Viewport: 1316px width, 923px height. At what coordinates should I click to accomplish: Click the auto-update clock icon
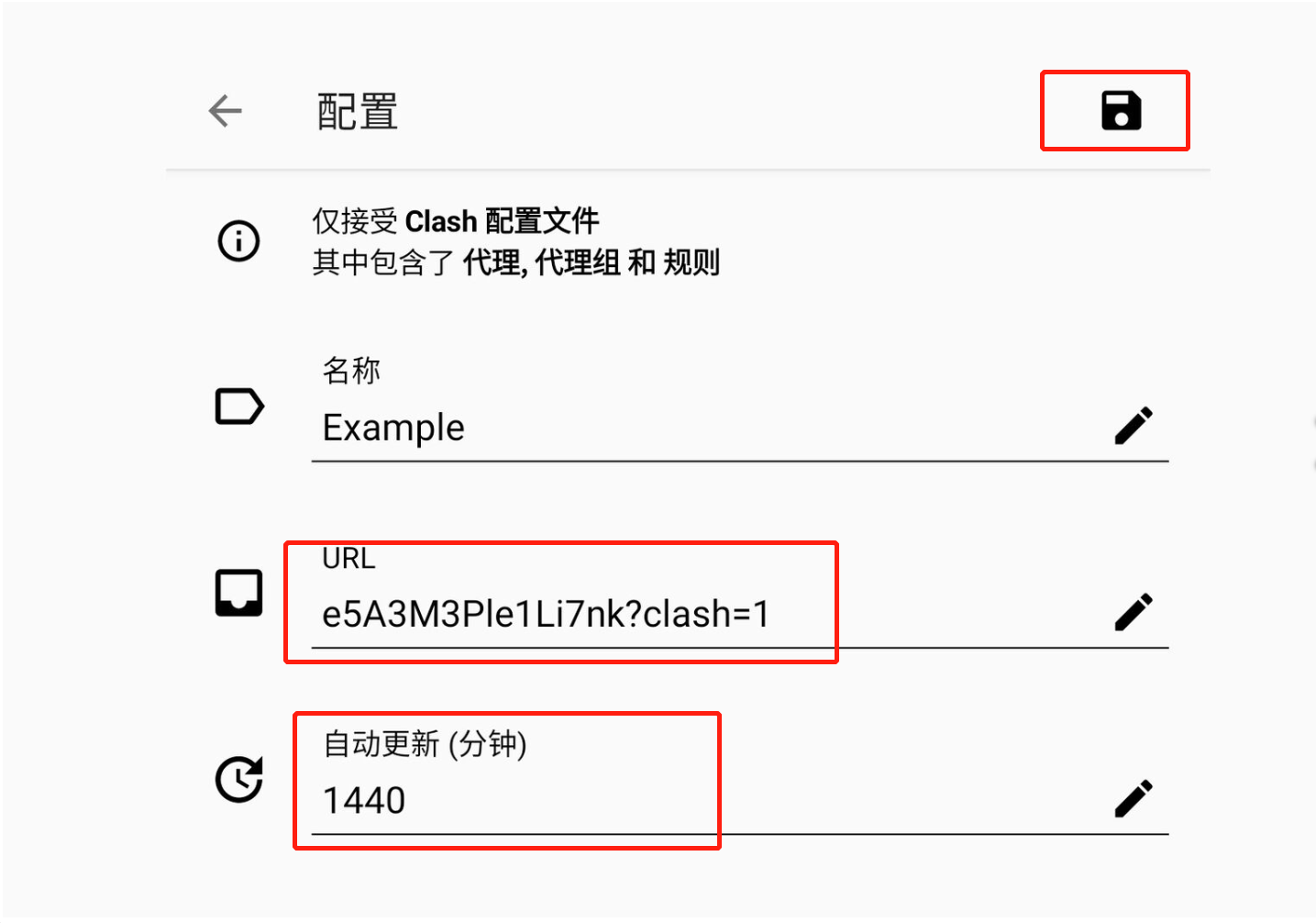click(x=238, y=780)
